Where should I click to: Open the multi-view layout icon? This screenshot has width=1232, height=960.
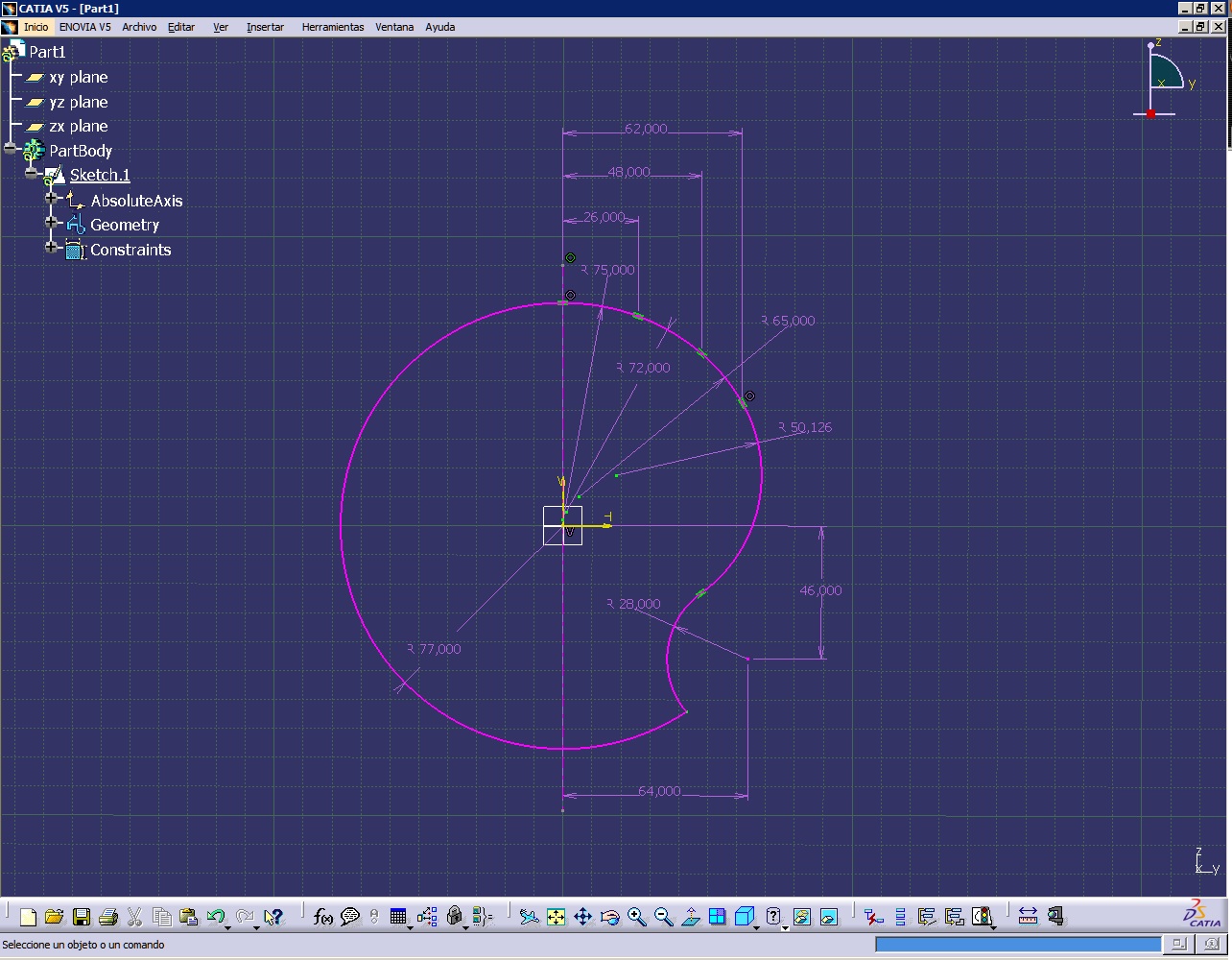(717, 917)
